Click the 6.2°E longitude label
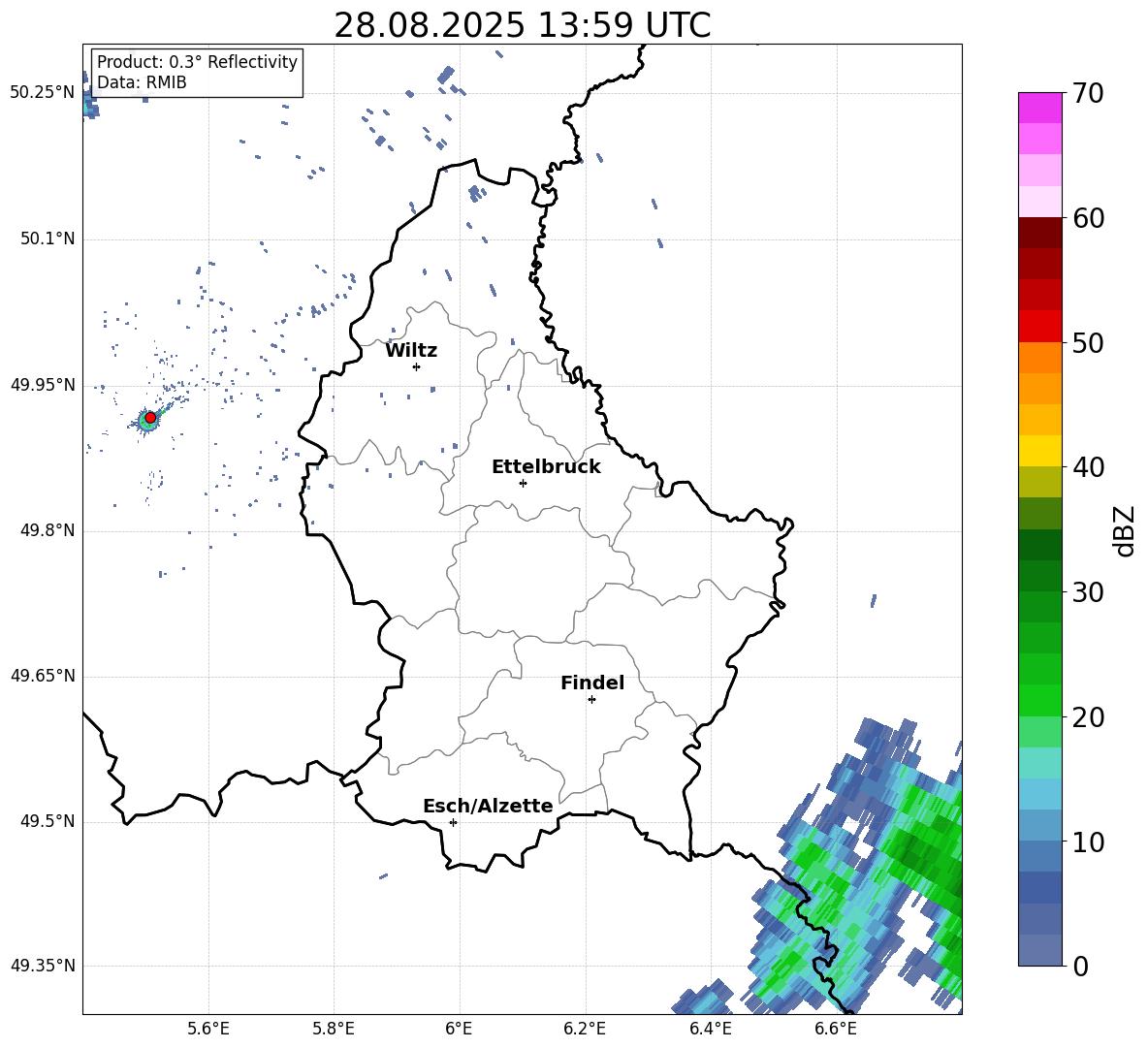 (x=585, y=1029)
